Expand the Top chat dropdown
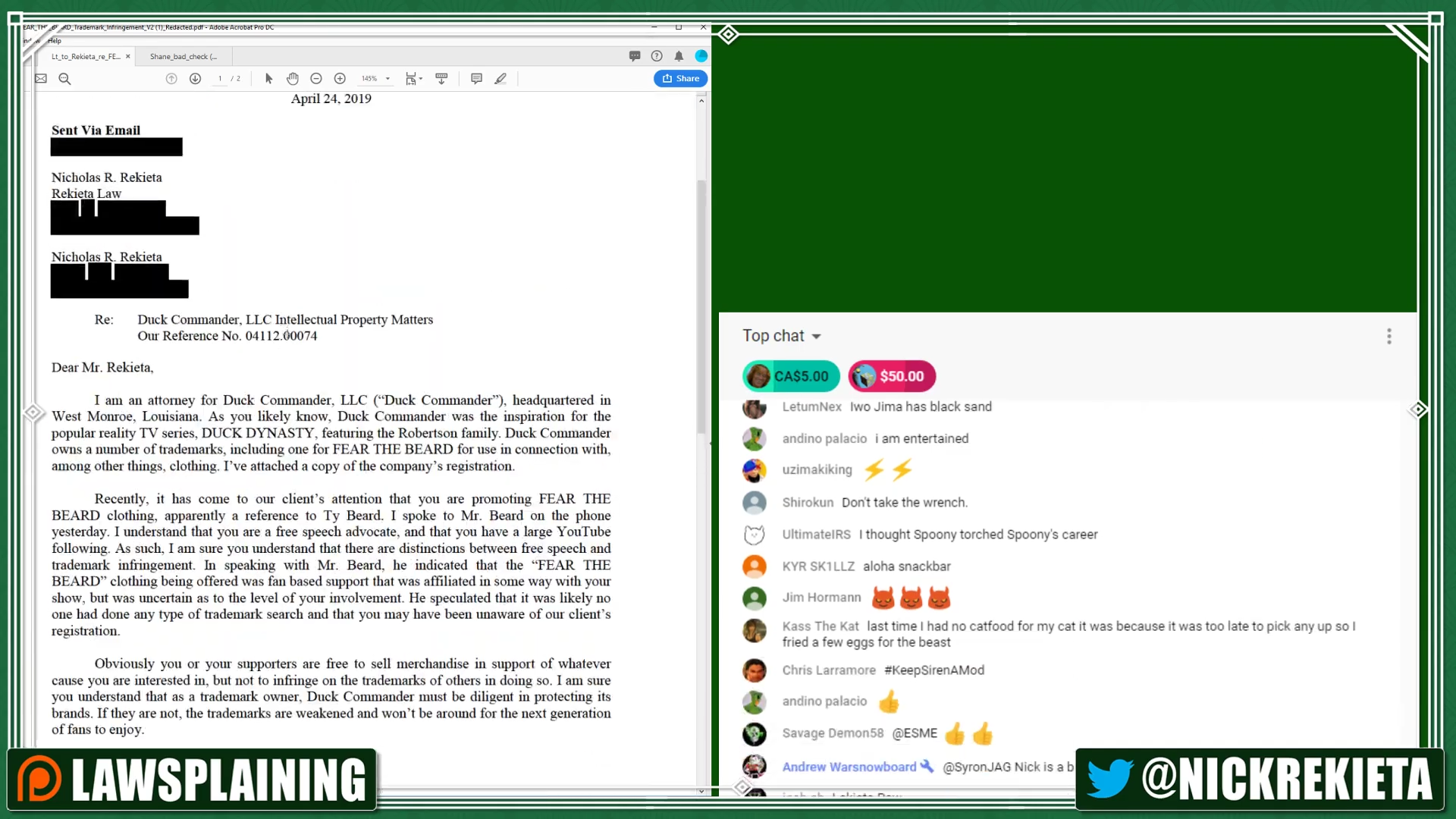 (x=782, y=336)
